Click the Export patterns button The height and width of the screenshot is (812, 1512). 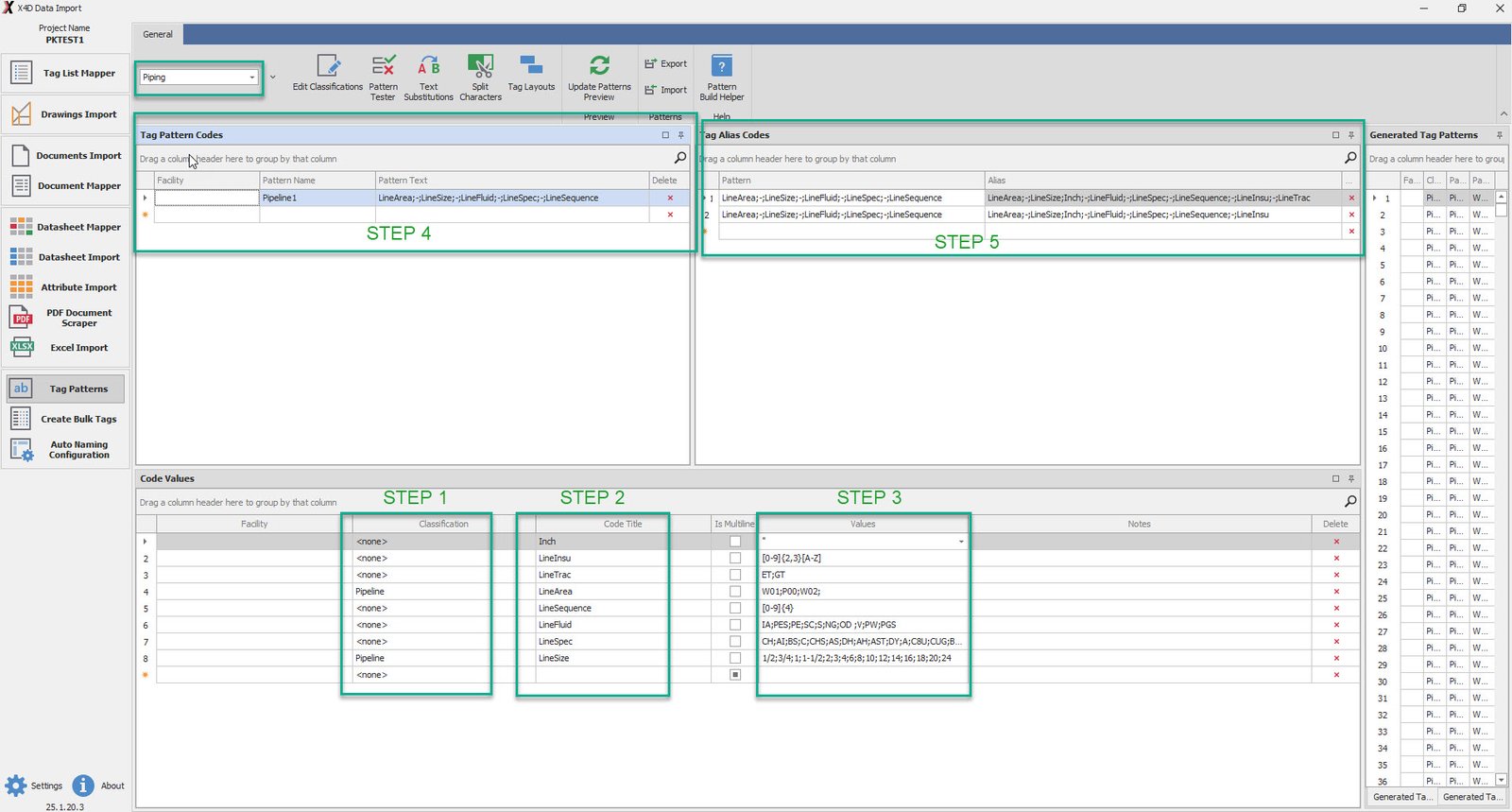tap(666, 64)
